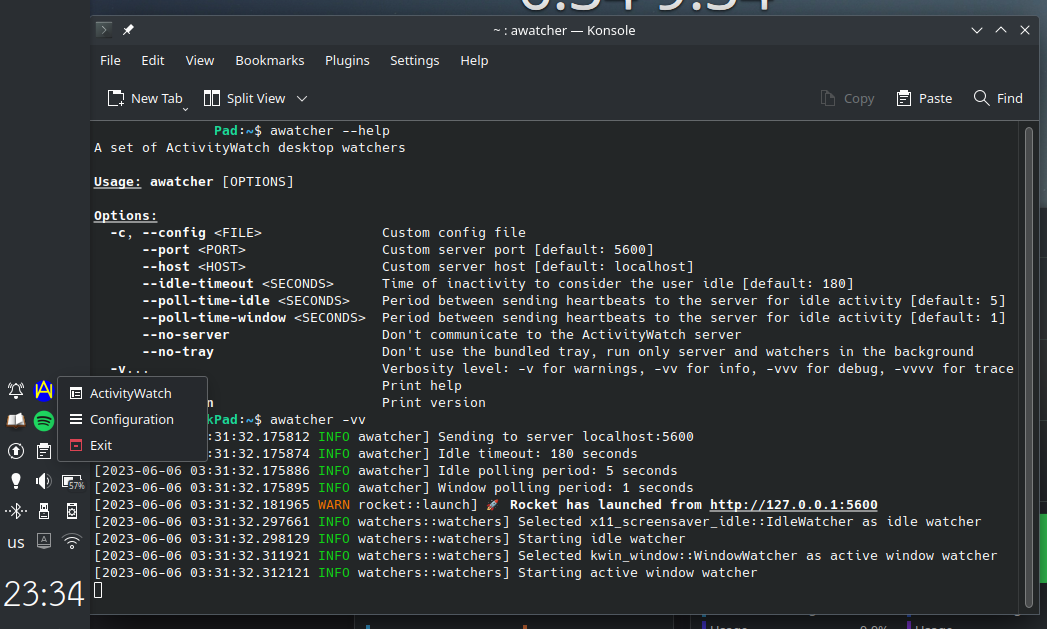Click the Paste toolbar button
This screenshot has height=629, width=1047.
pyautogui.click(x=924, y=98)
